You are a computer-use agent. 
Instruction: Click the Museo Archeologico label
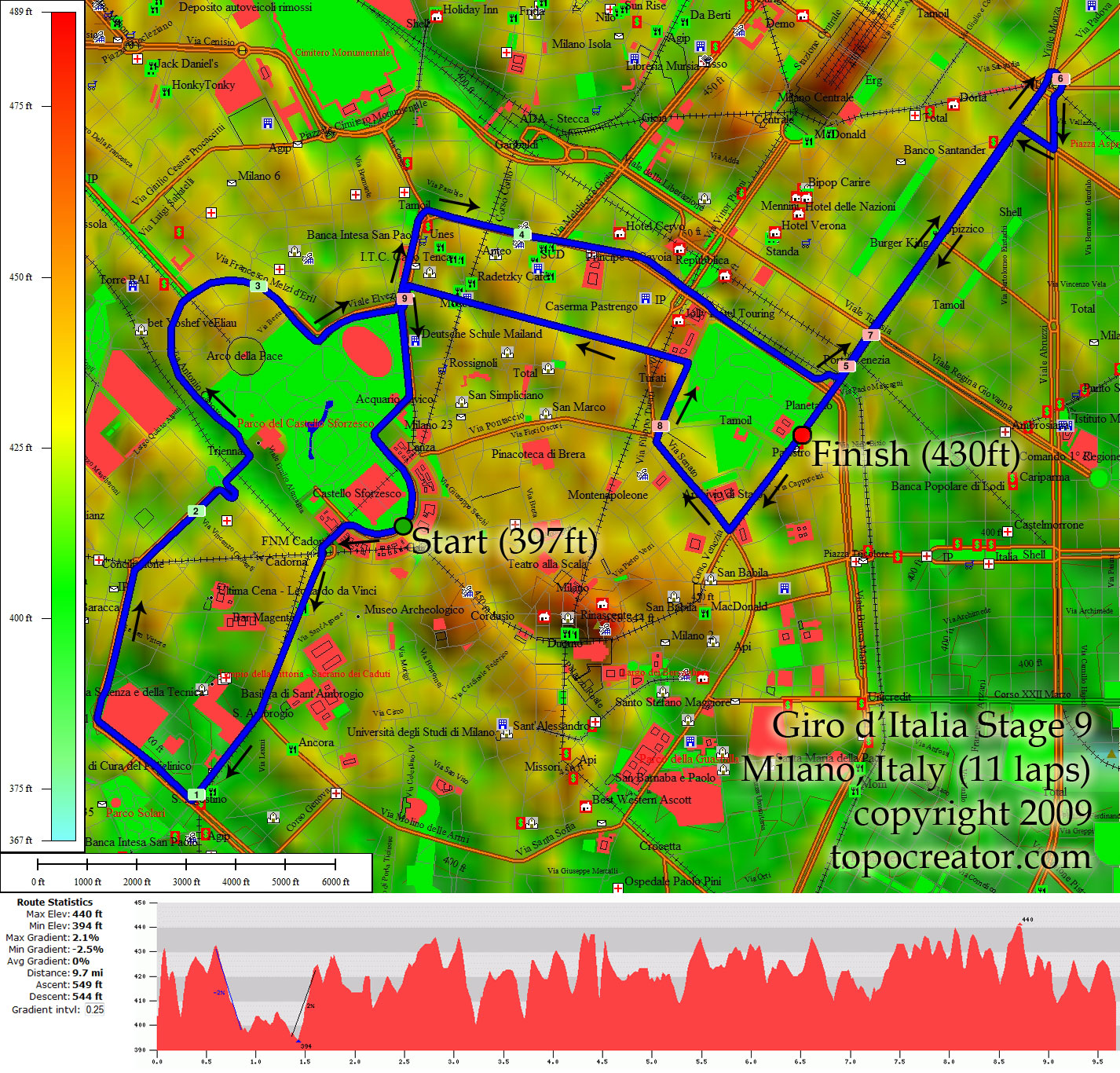tap(414, 610)
